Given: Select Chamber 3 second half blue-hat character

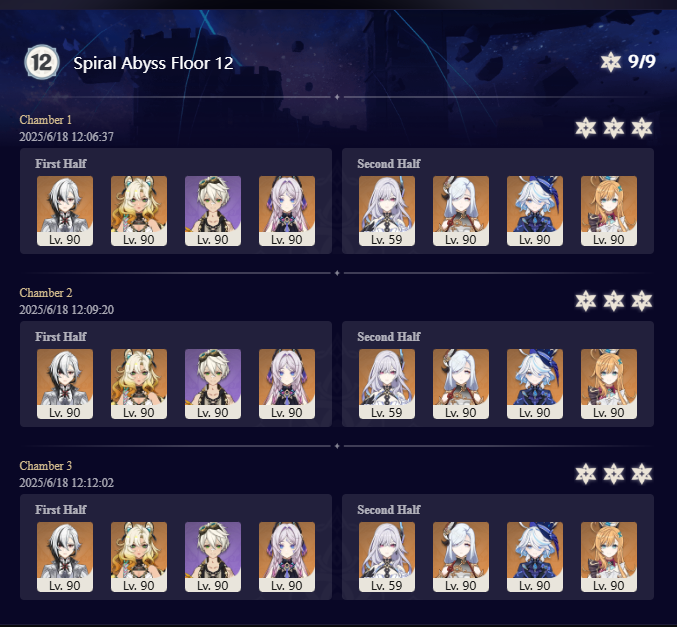Looking at the screenshot, I should coord(535,557).
